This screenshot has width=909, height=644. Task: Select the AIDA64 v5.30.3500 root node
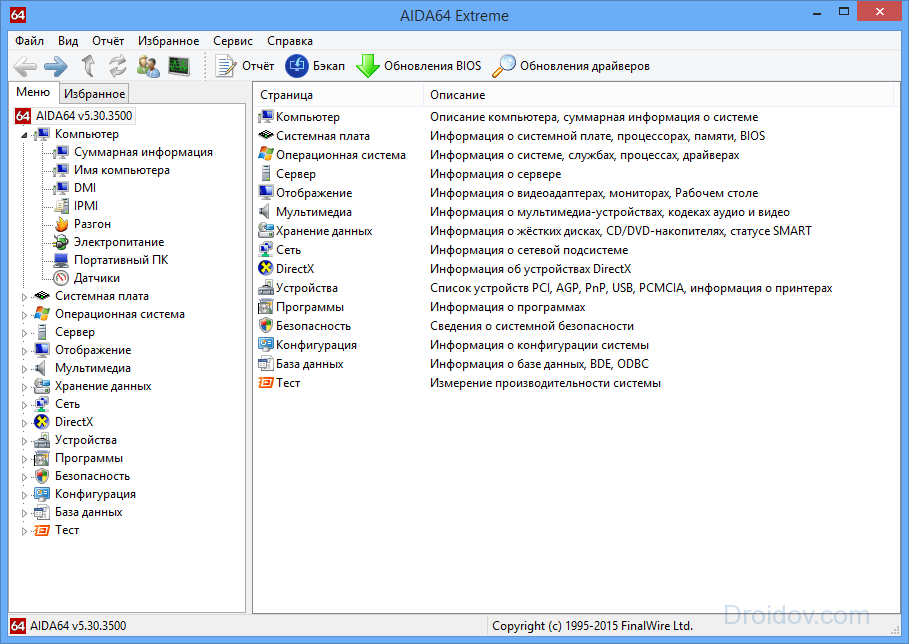[x=84, y=116]
